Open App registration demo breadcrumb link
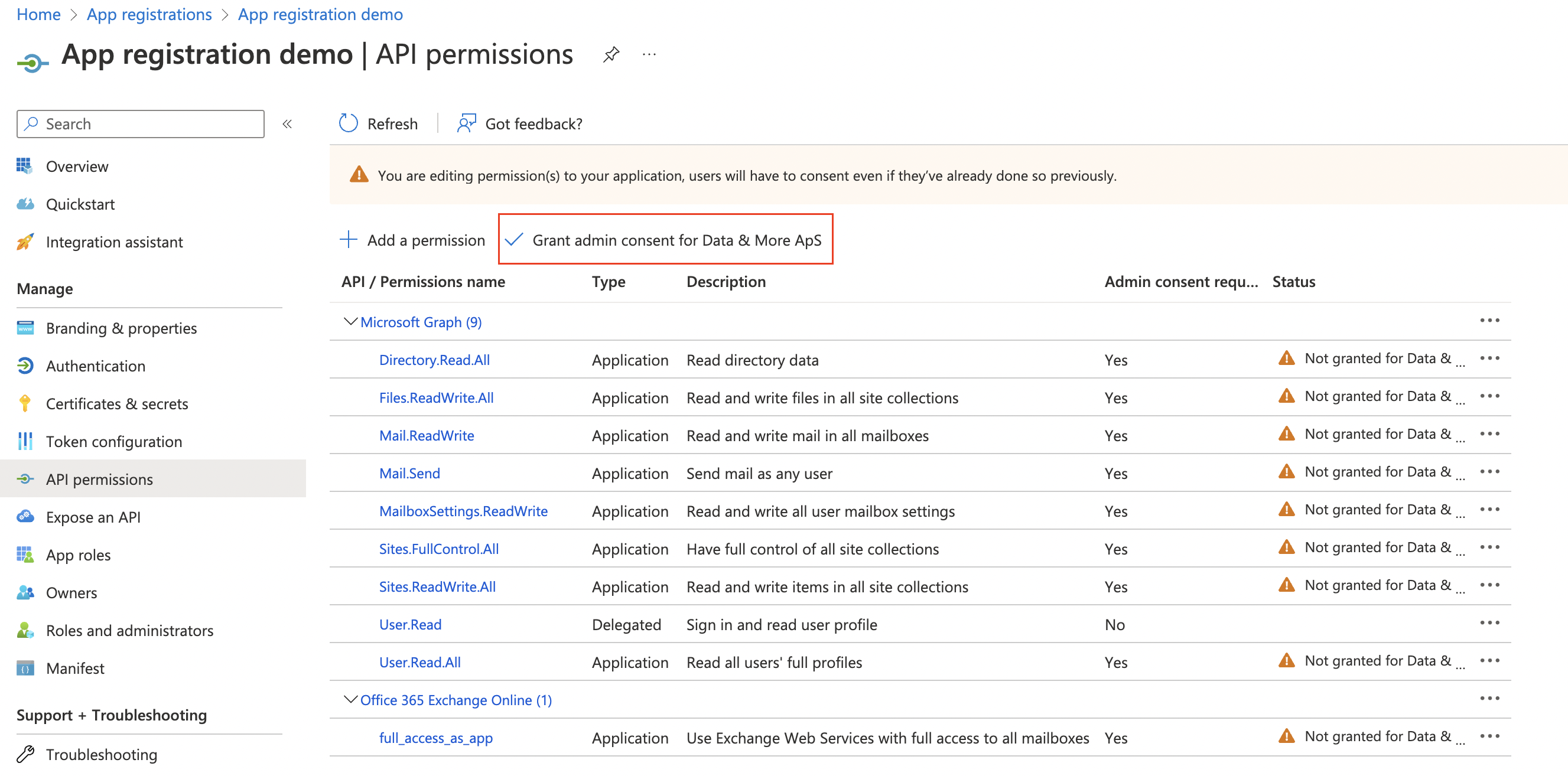The width and height of the screenshot is (1568, 776). pos(320,14)
